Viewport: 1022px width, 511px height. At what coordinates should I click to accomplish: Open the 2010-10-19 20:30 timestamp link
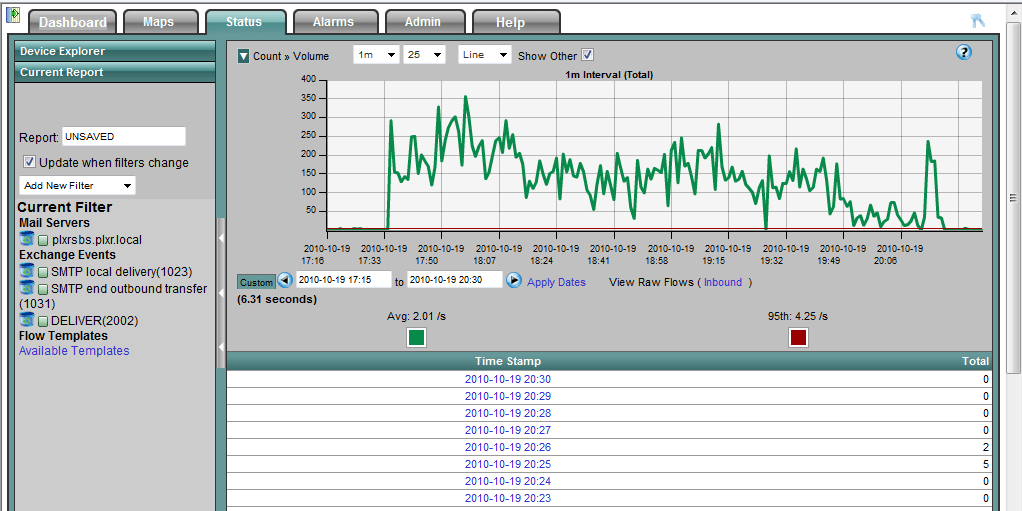[x=508, y=379]
